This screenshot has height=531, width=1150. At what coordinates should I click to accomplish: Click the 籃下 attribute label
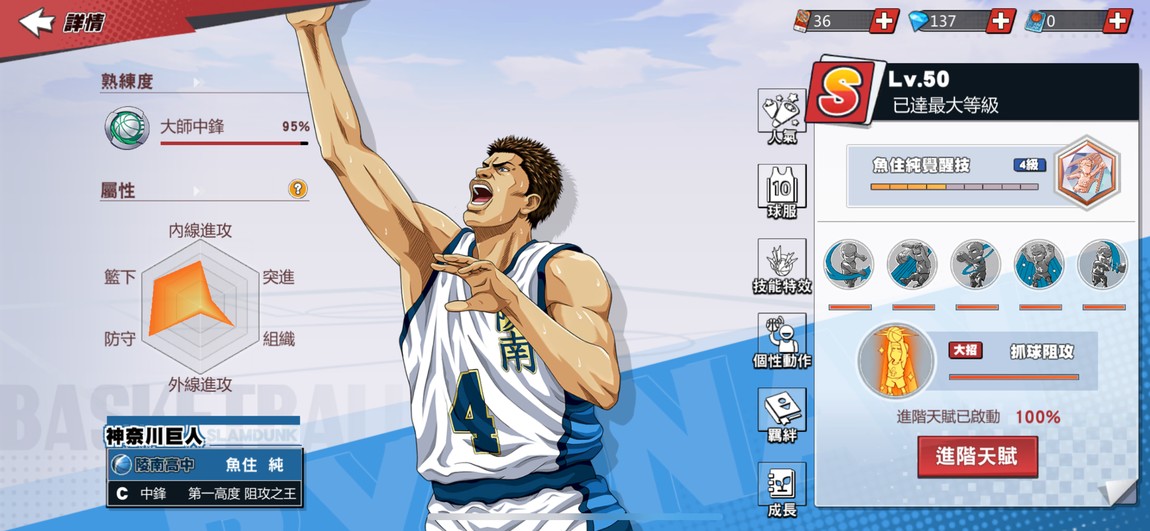coord(120,277)
